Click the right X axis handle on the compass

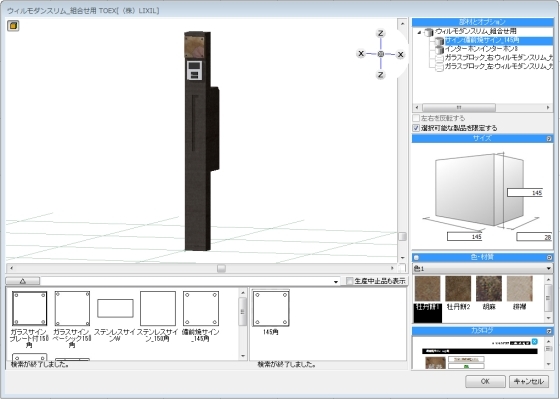point(400,54)
